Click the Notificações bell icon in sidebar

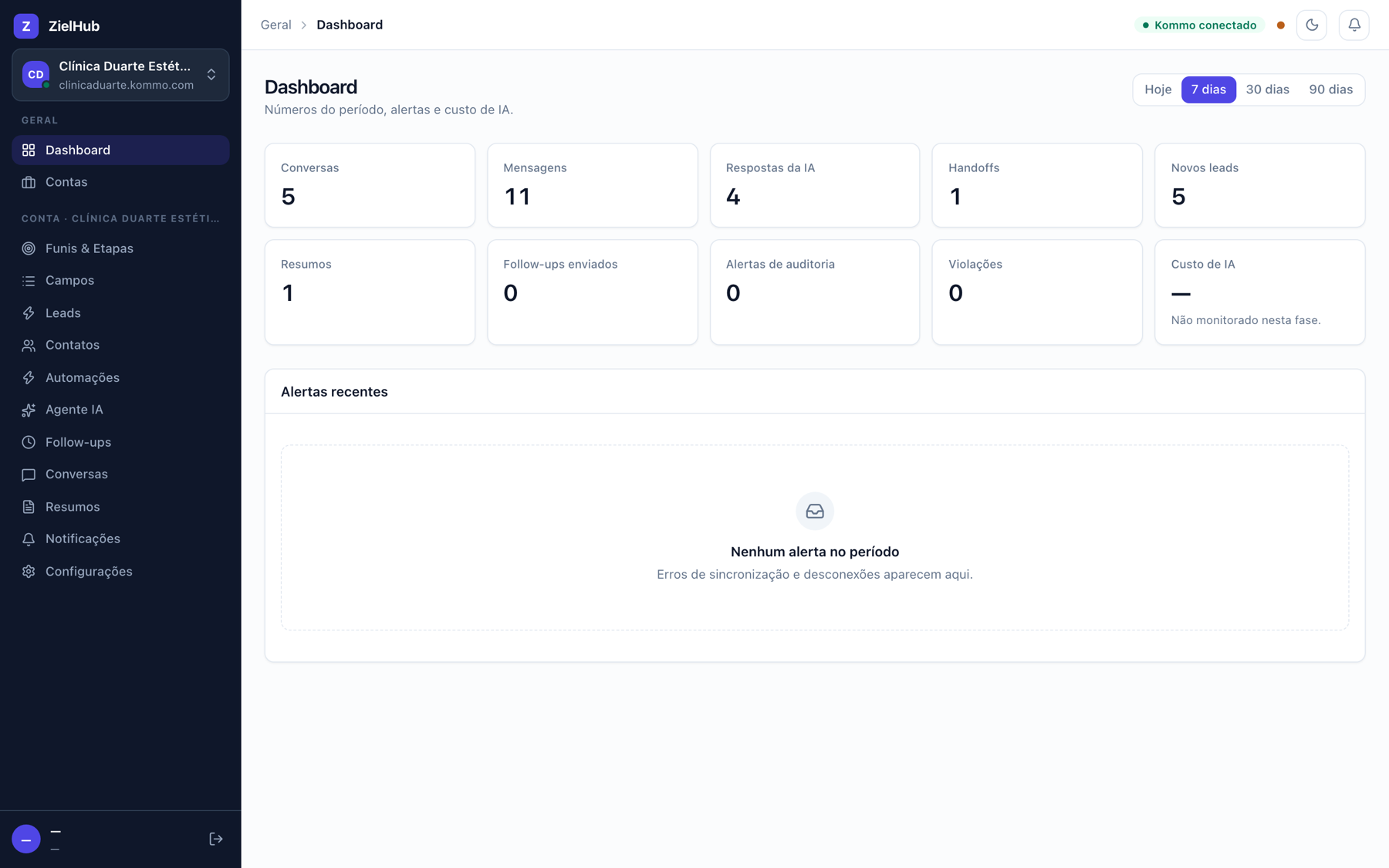coord(29,539)
